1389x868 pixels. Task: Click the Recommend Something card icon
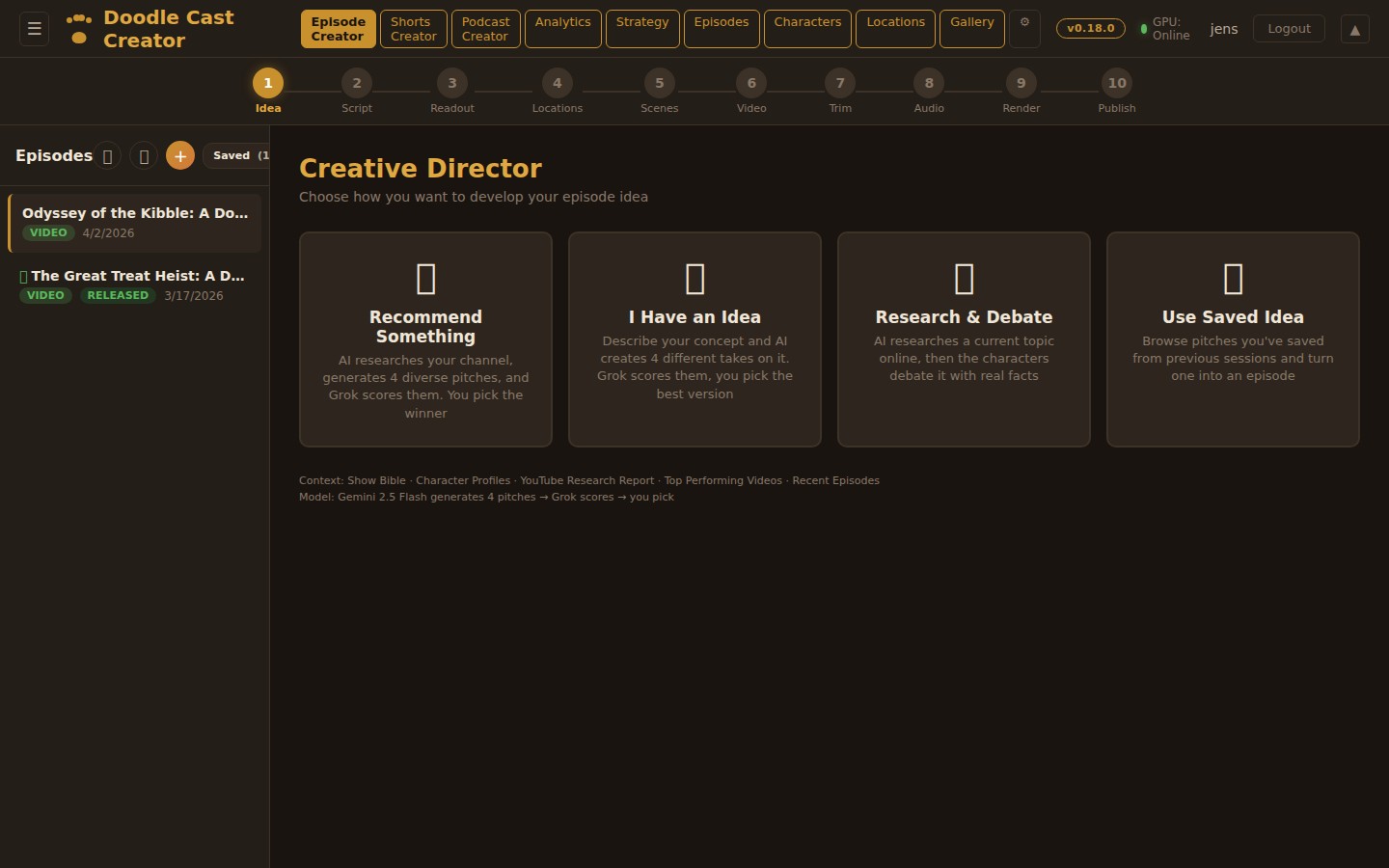[x=425, y=279]
